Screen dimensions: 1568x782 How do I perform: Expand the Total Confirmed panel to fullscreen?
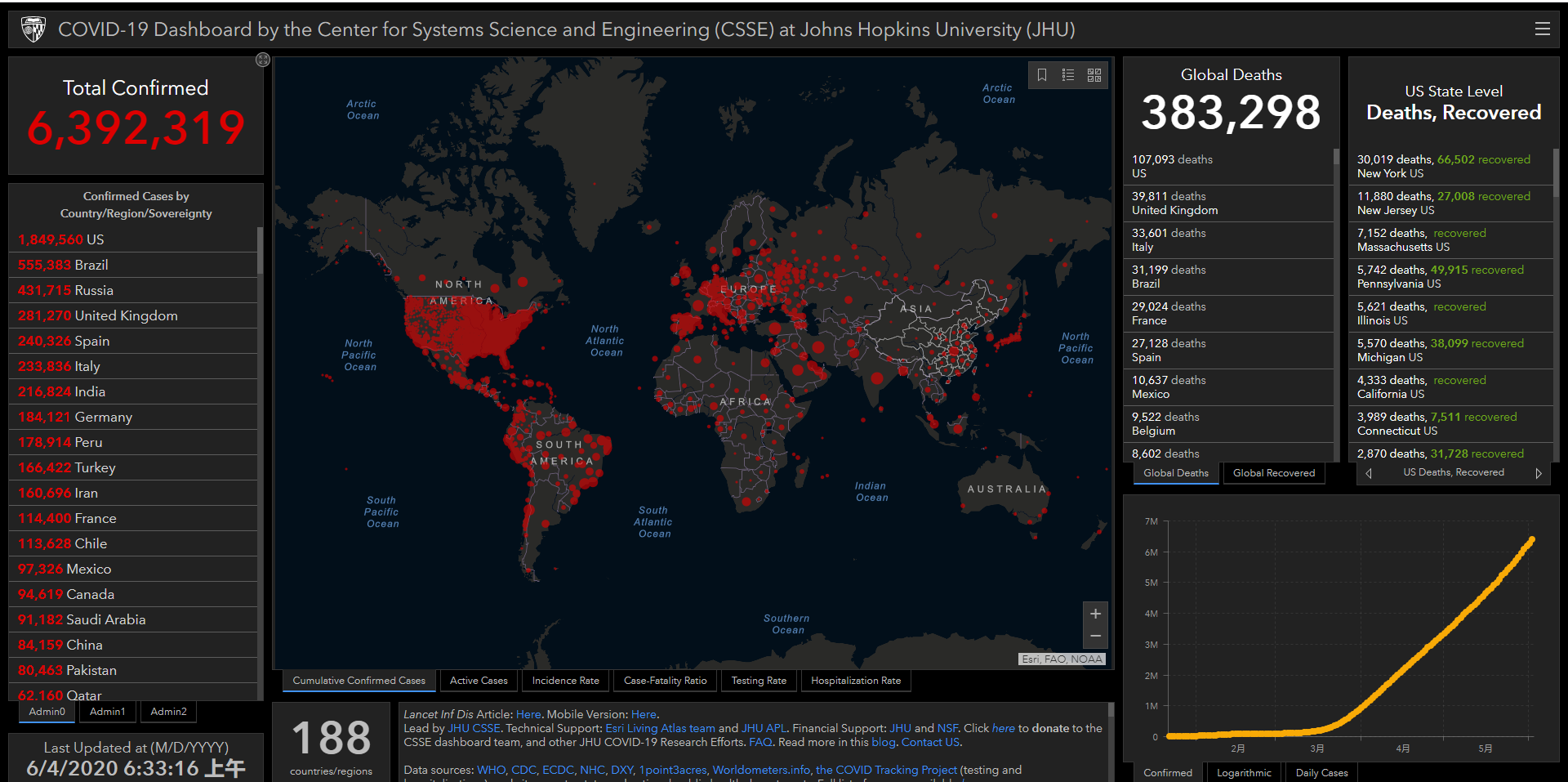point(262,60)
